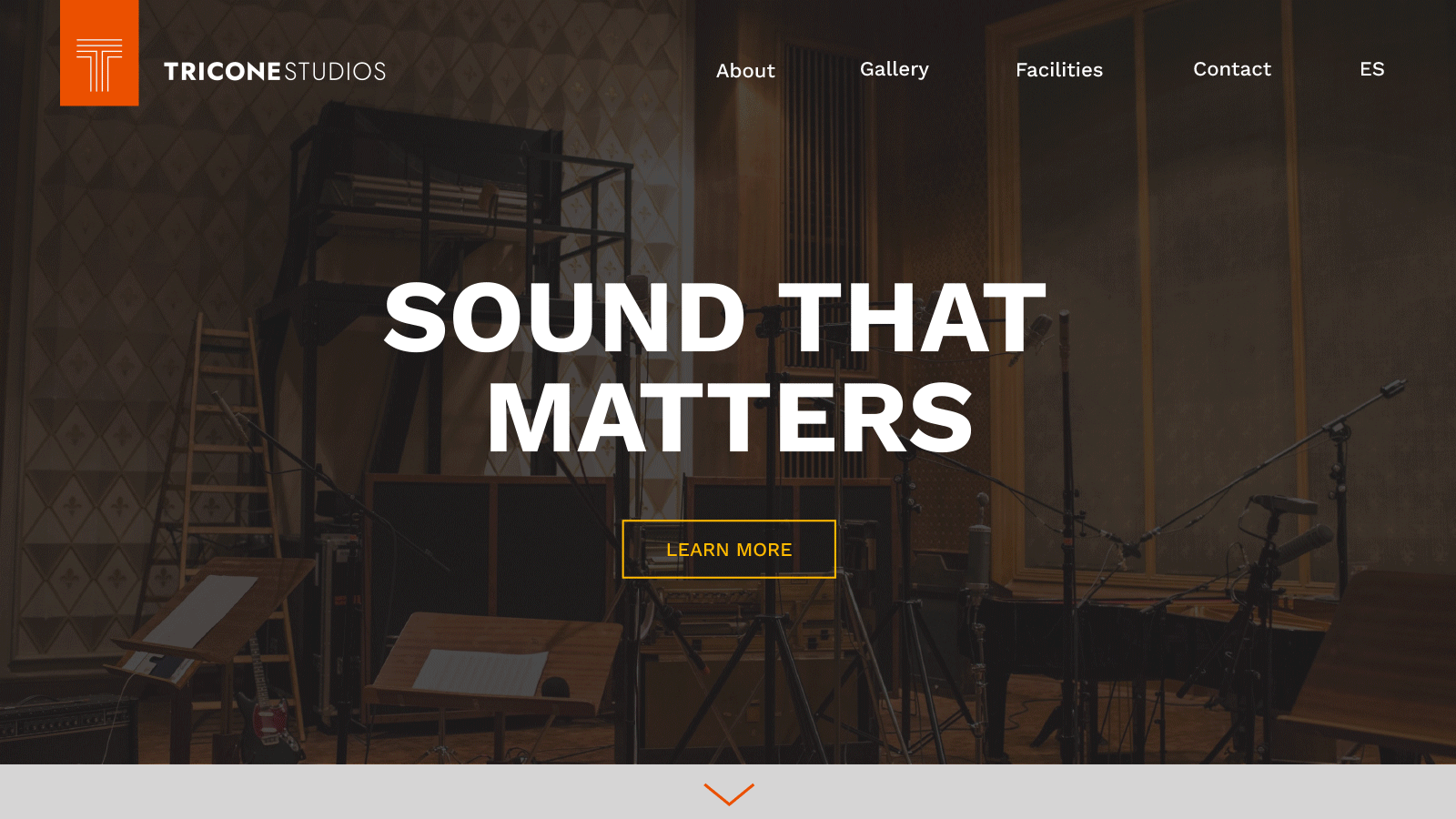Click the LEARN MORE button
The height and width of the screenshot is (819, 1456).
729,550
